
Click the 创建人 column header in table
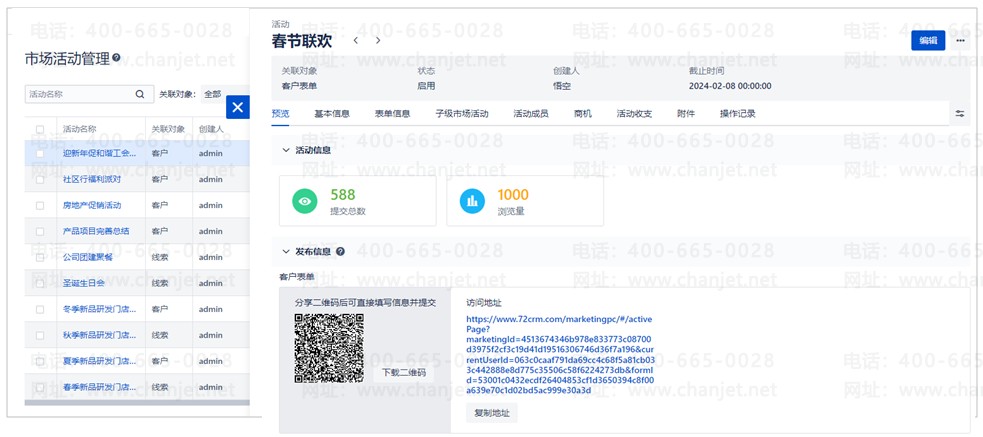pos(211,129)
